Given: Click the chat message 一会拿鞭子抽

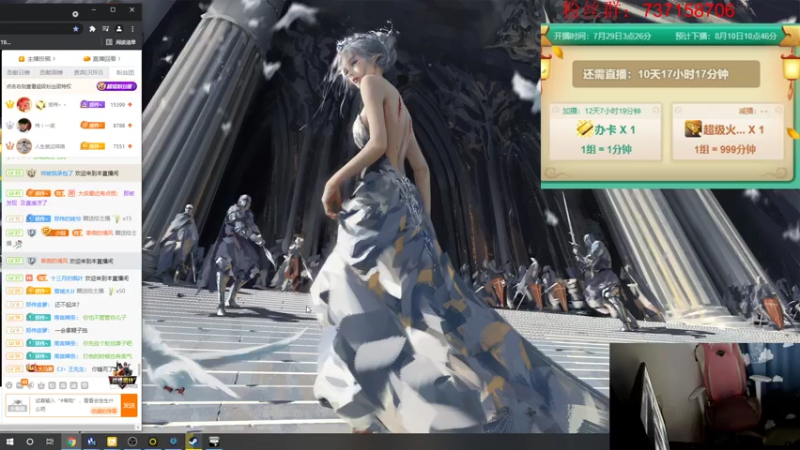Looking at the screenshot, I should tap(71, 330).
